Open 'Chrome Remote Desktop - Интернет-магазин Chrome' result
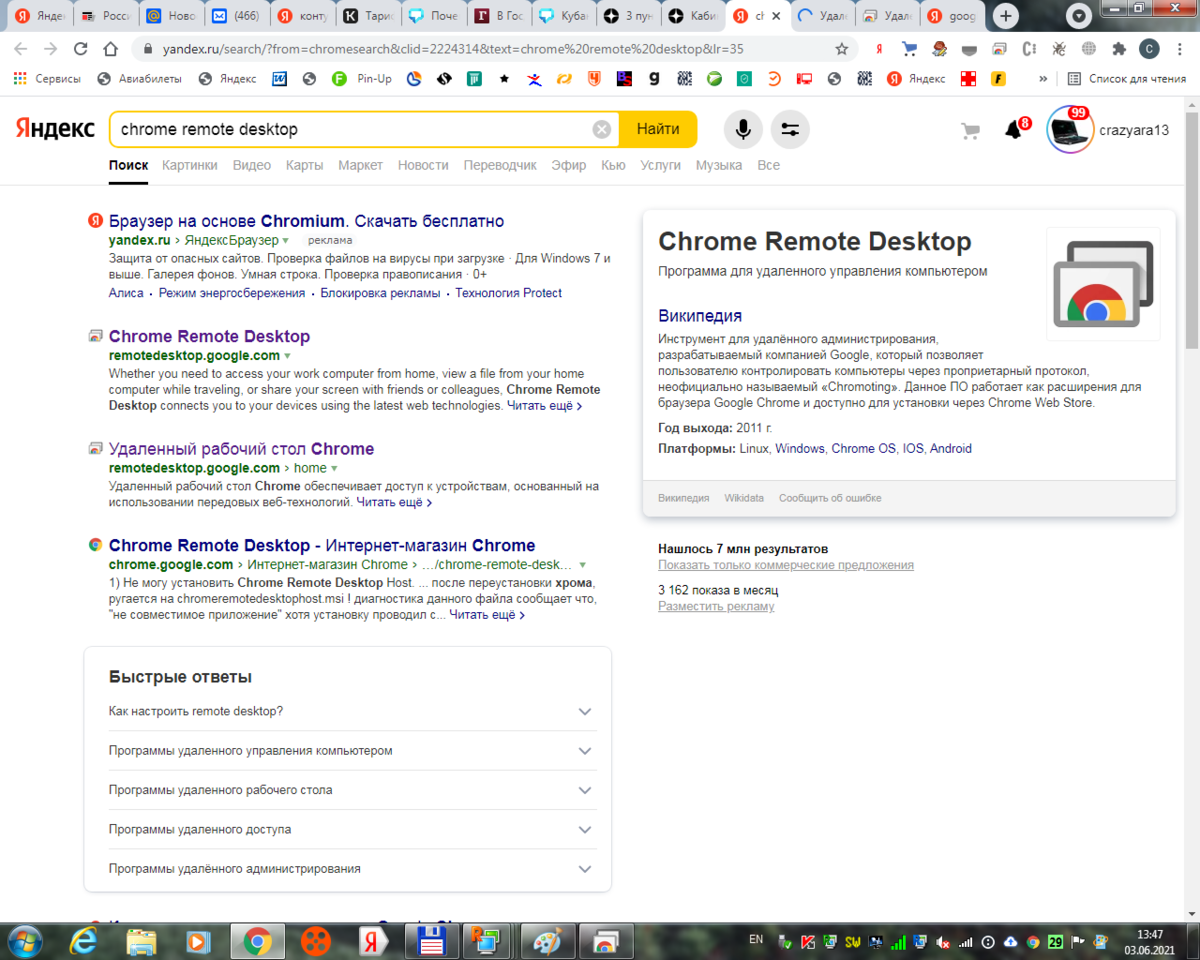The image size is (1200, 960). click(x=322, y=545)
